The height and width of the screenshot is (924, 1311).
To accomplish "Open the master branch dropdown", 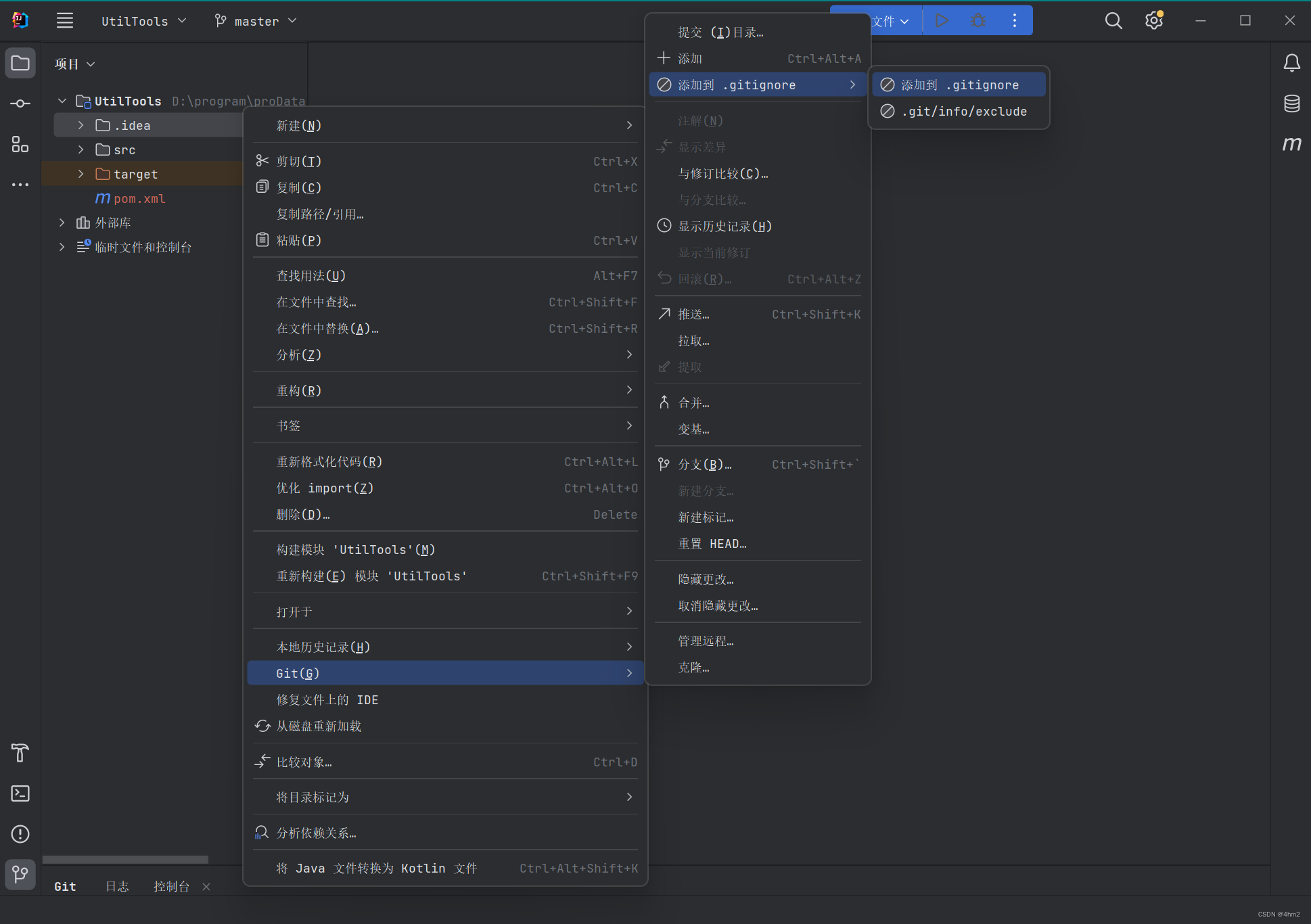I will 256,21.
